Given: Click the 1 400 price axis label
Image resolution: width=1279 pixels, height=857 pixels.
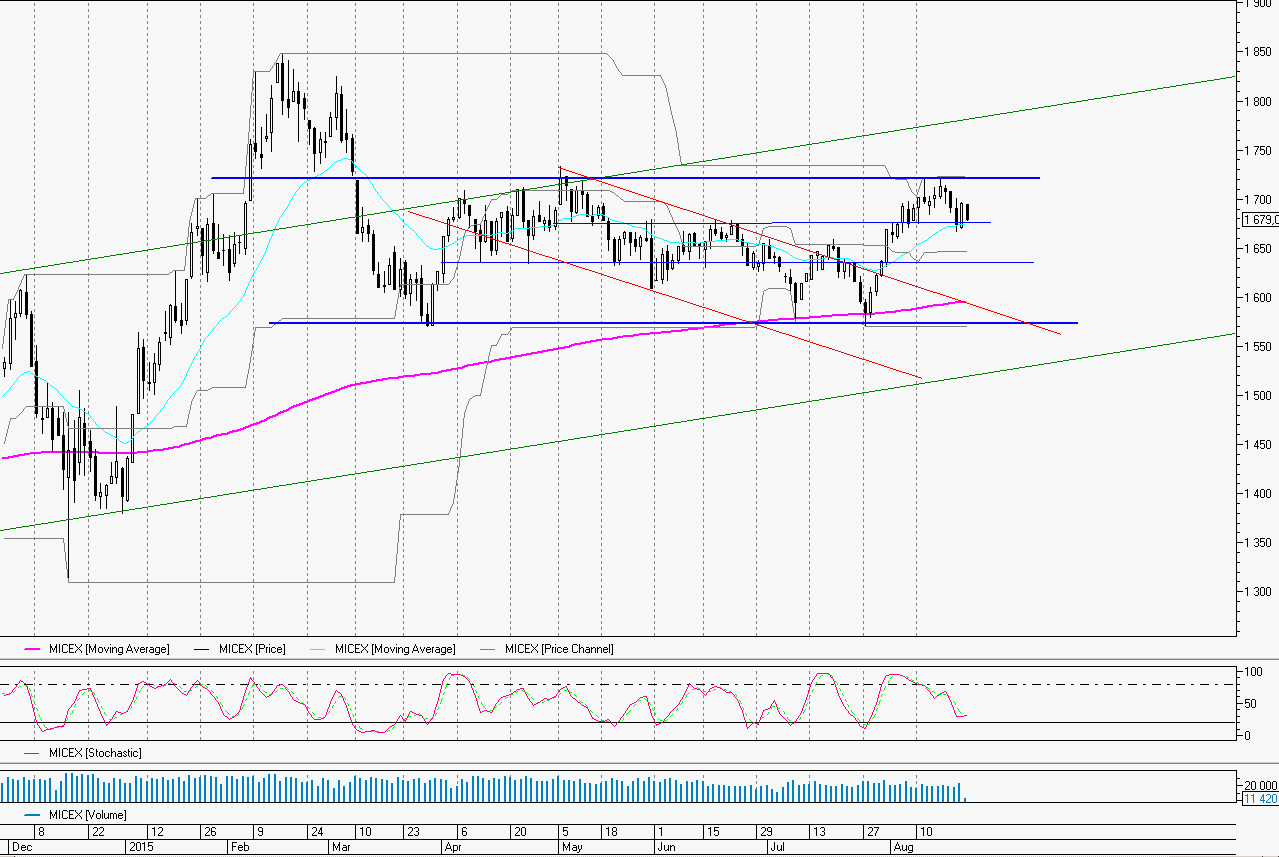Looking at the screenshot, I should 1258,493.
